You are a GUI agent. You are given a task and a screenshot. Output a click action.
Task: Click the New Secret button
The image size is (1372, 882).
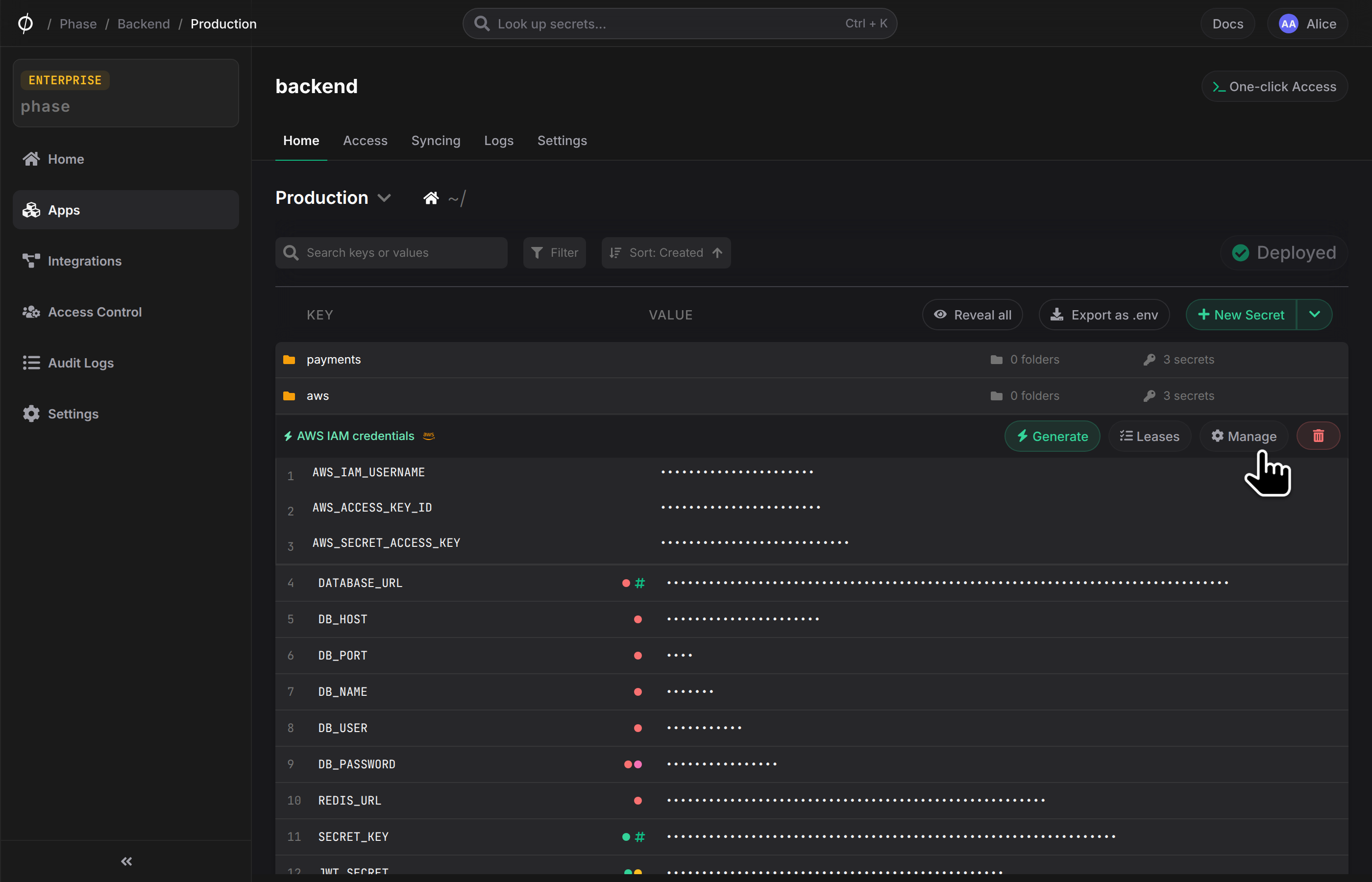tap(1241, 315)
